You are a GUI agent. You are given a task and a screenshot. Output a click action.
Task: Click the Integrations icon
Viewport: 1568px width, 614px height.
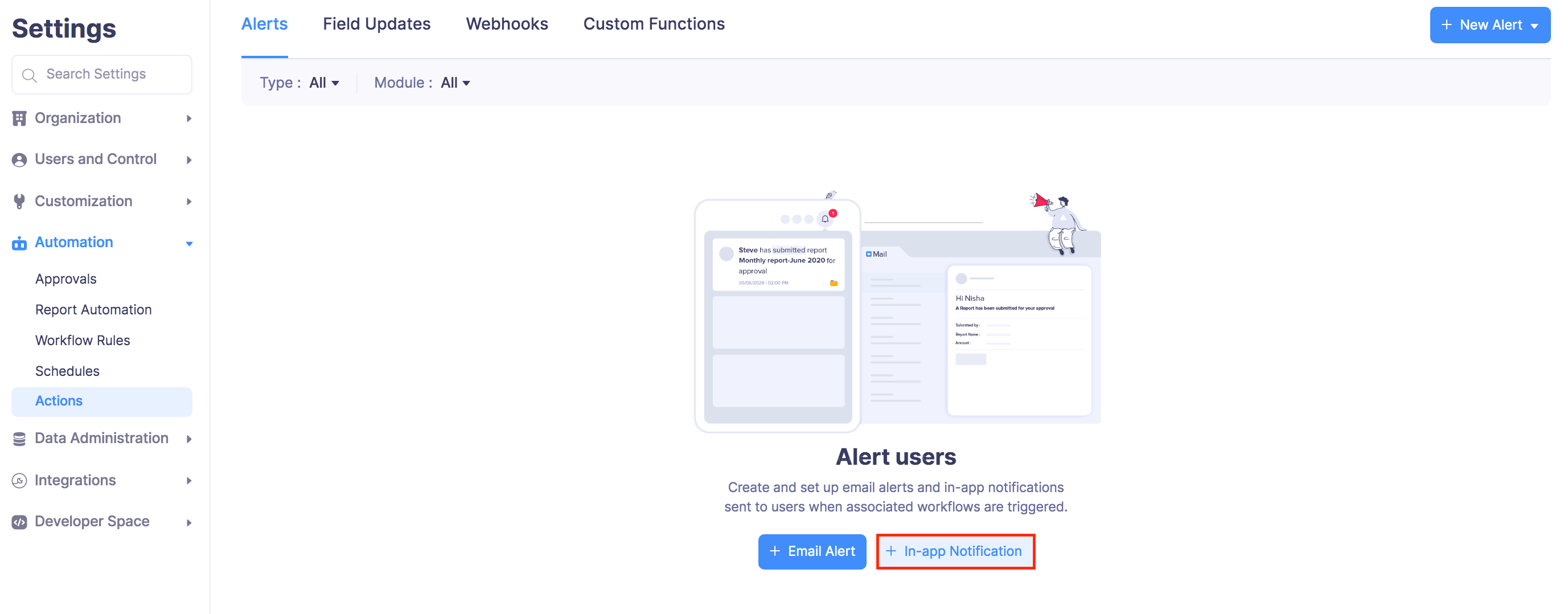coord(19,480)
